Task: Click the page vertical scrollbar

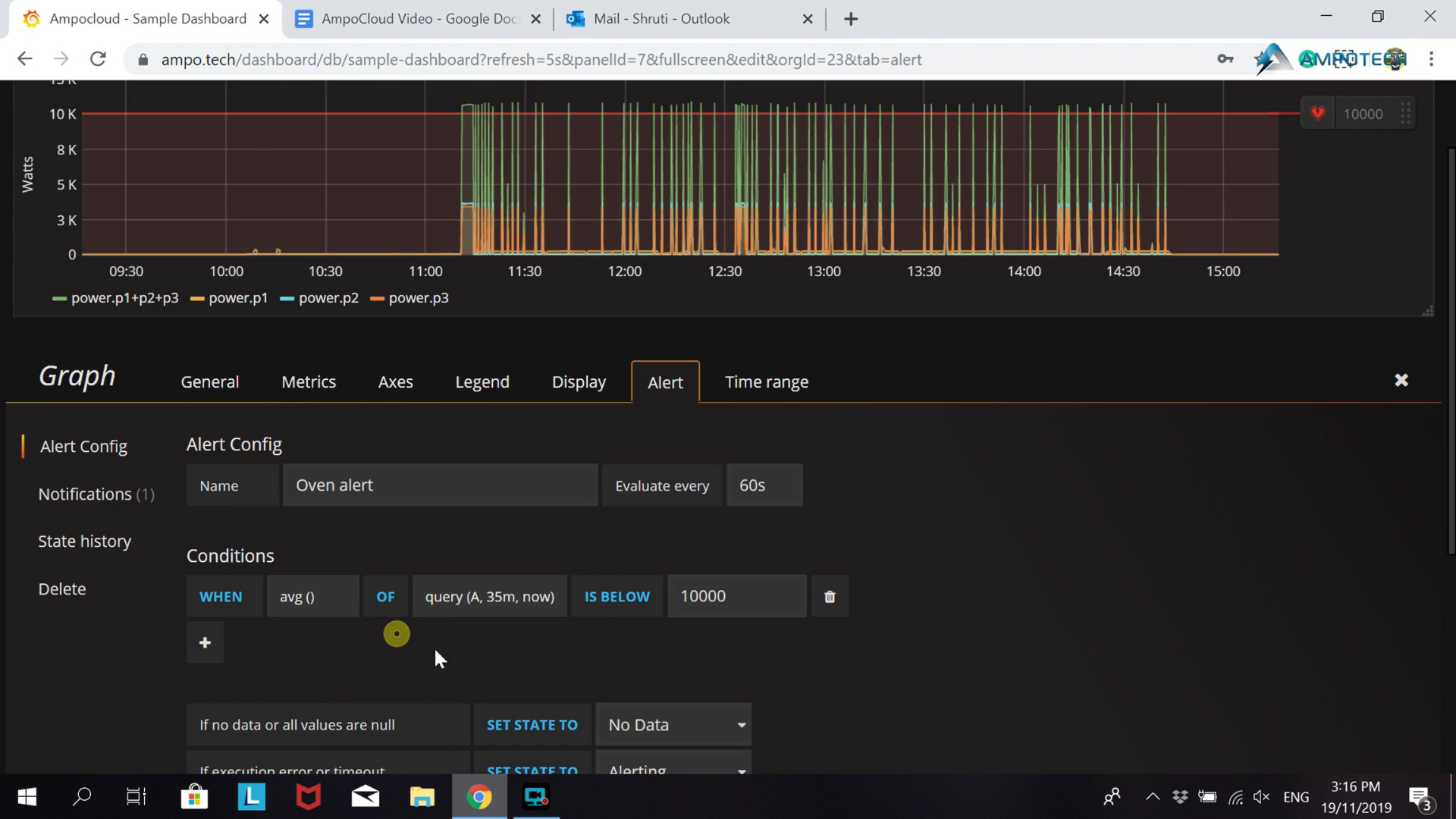Action: pos(1451,350)
